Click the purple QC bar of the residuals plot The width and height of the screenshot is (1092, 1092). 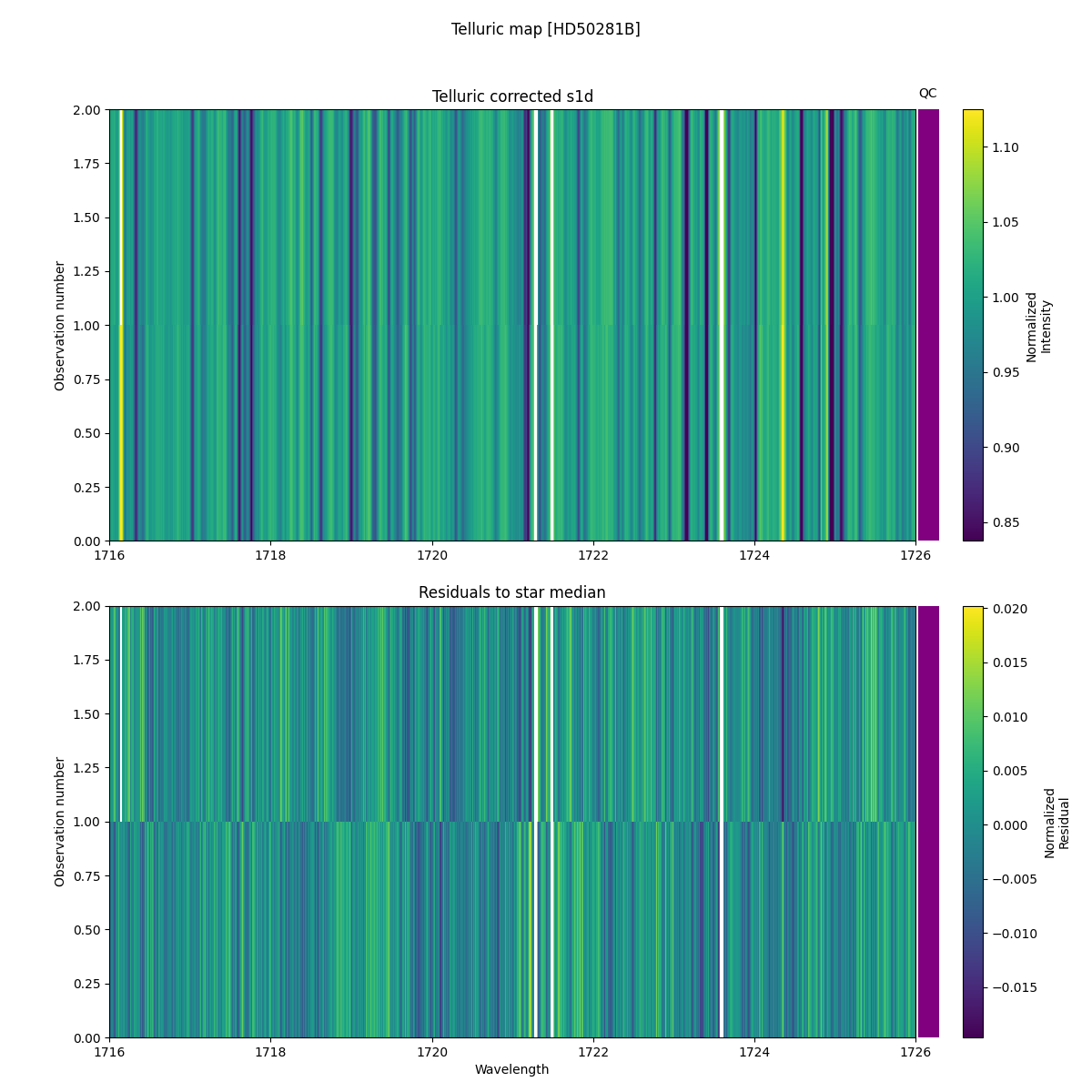[928, 822]
